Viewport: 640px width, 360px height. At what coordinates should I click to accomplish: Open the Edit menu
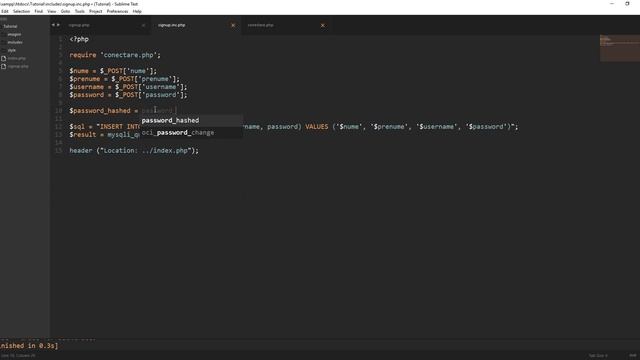[4, 11]
